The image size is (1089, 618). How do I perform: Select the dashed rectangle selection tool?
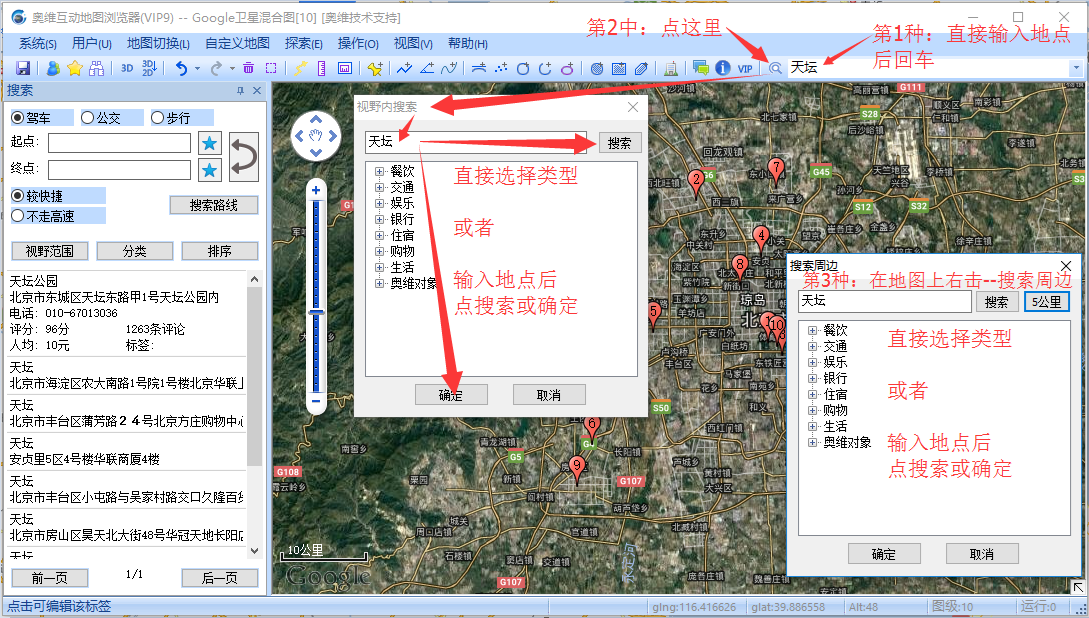coord(271,68)
